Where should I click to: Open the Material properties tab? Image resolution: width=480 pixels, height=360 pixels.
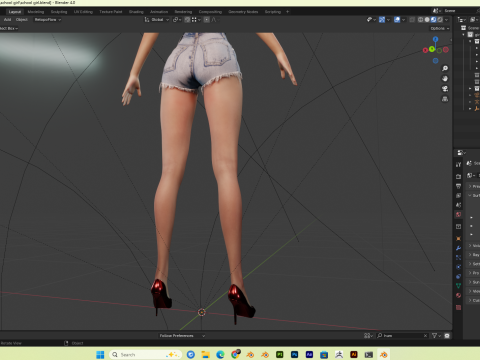[458, 295]
